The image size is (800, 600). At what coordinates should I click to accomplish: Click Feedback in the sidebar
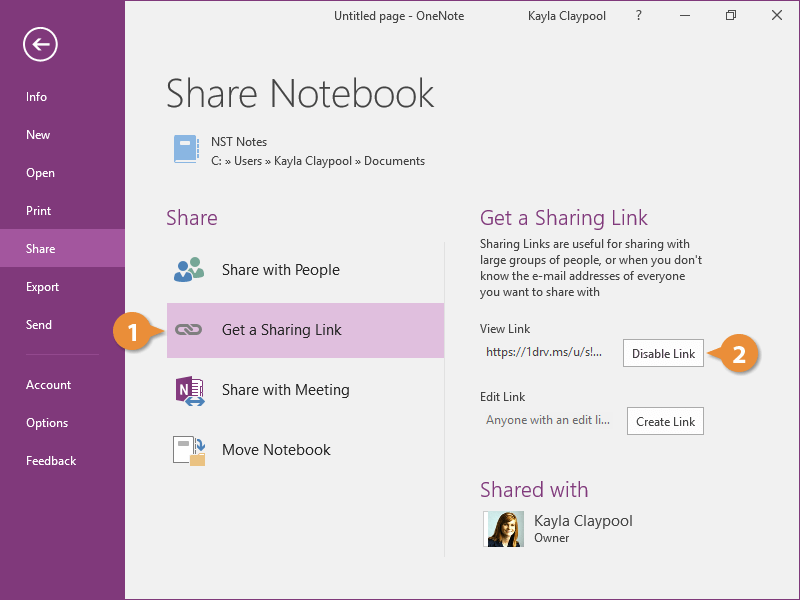point(51,461)
